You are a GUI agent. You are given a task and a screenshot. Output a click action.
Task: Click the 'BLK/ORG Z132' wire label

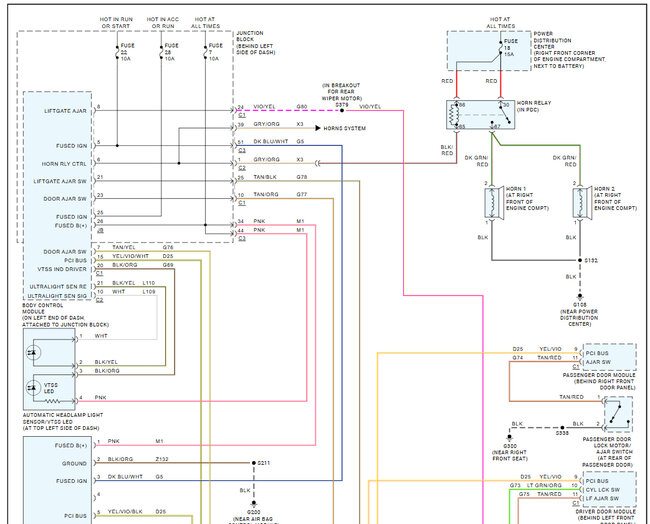(x=138, y=459)
